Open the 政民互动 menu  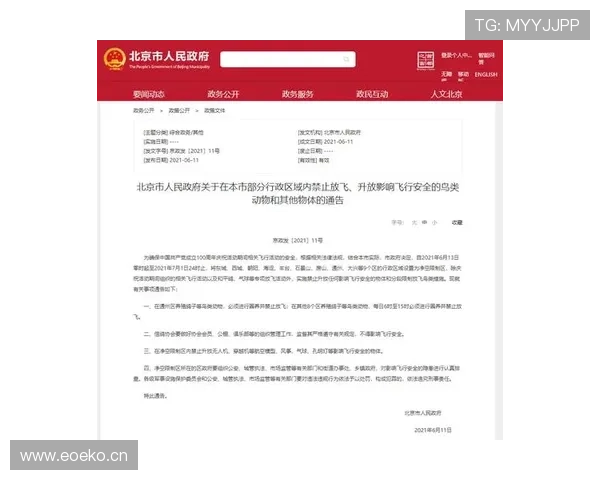[x=372, y=94]
